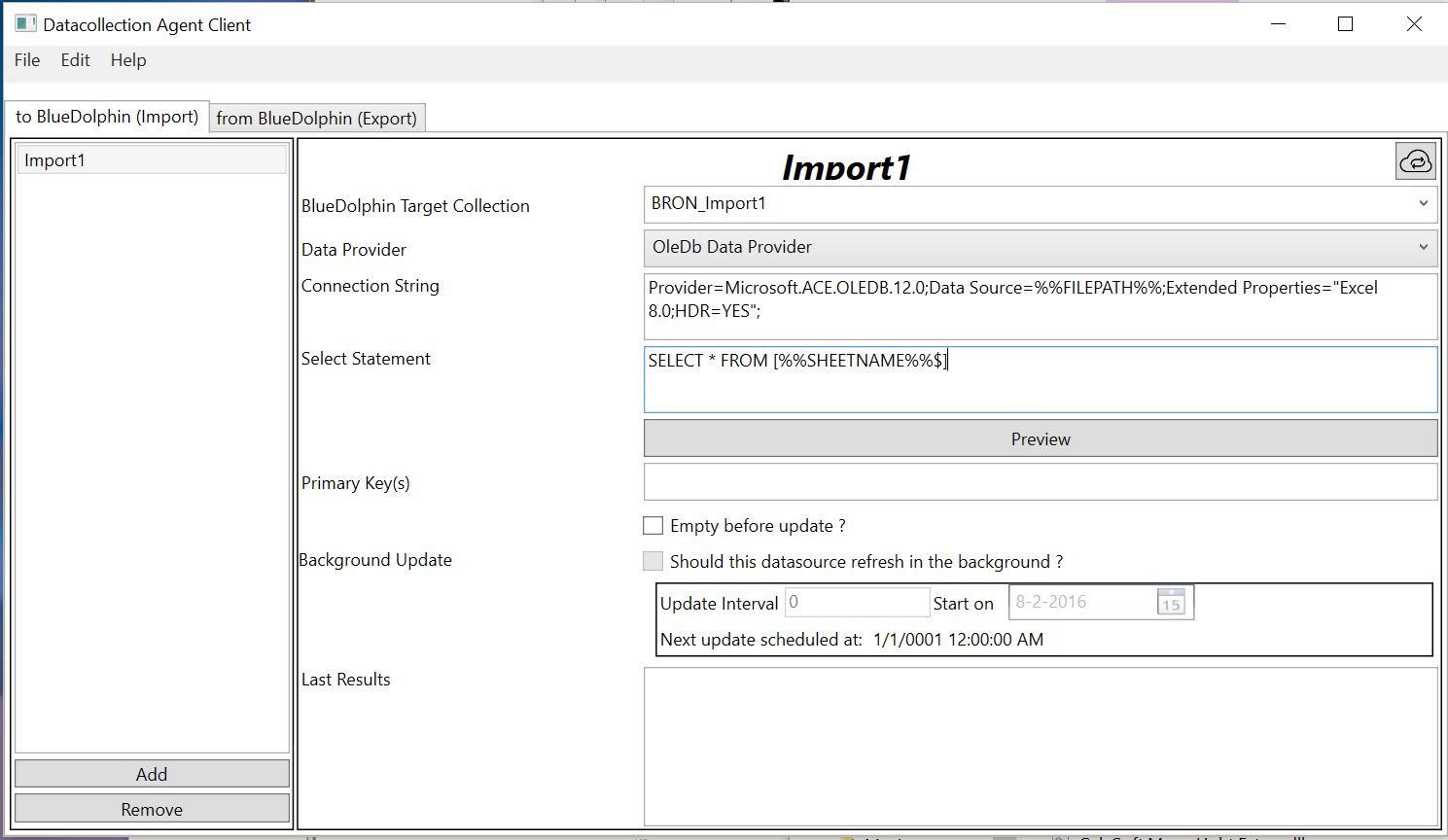Open the Help menu
This screenshot has width=1448, height=840.
point(128,60)
